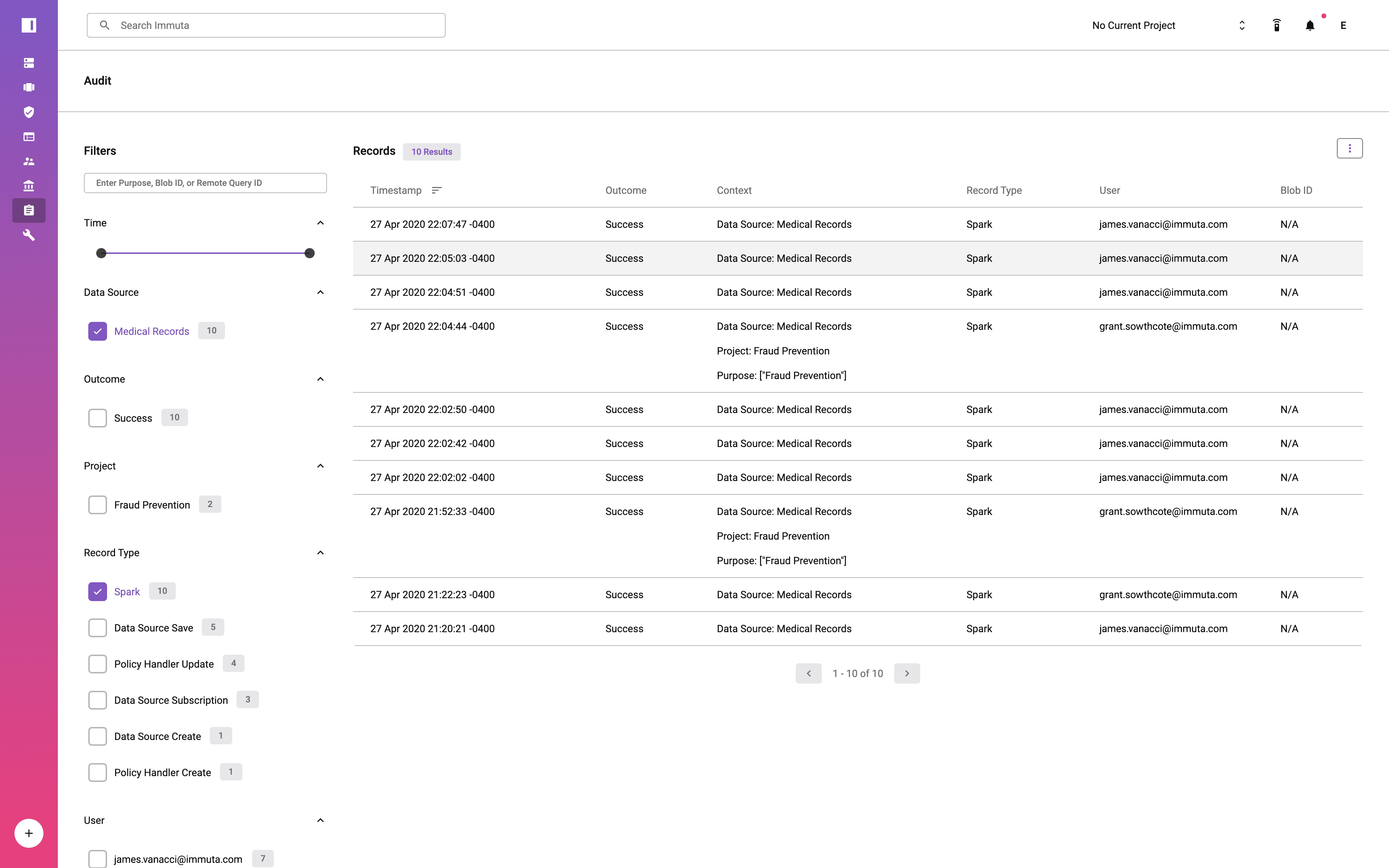The image size is (1389, 868).
Task: Toggle the Medical Records data source filter
Action: pos(97,330)
